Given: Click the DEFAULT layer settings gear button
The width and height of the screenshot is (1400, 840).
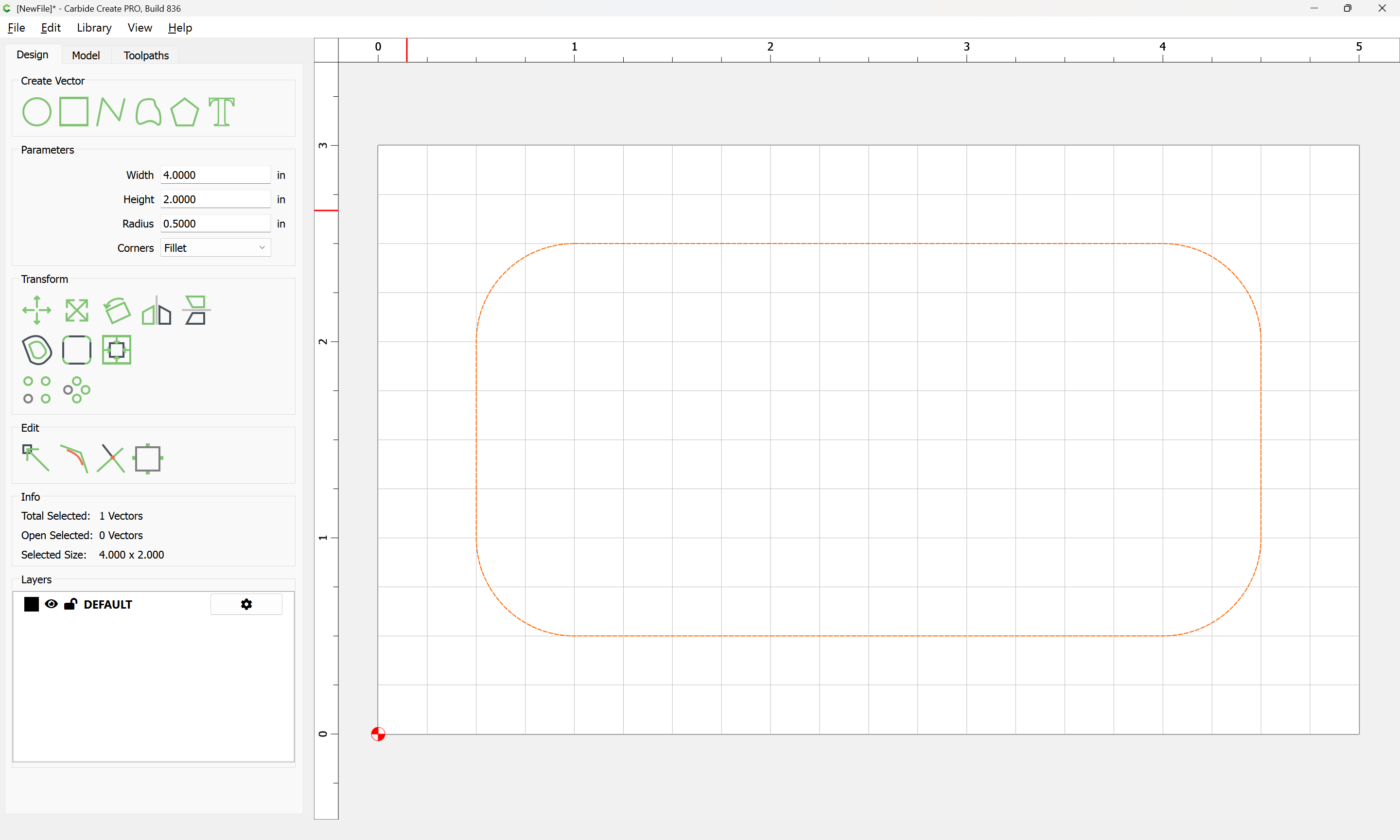Looking at the screenshot, I should click(x=246, y=604).
